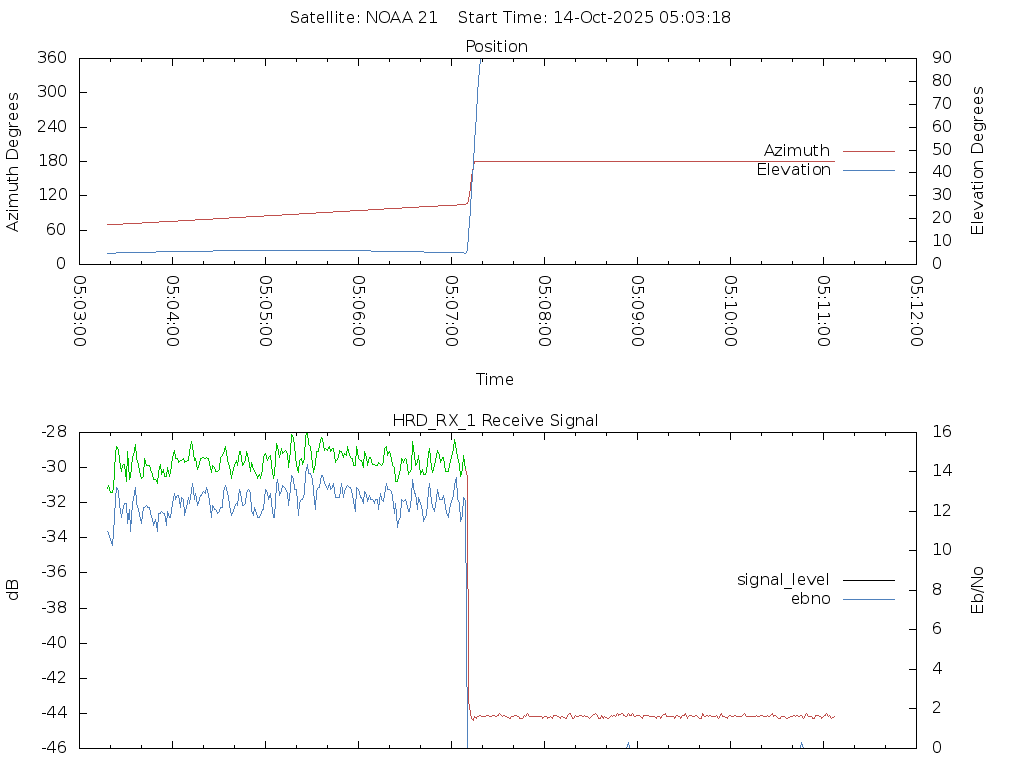
Task: Click the Azimuth legend label
Action: [796, 150]
